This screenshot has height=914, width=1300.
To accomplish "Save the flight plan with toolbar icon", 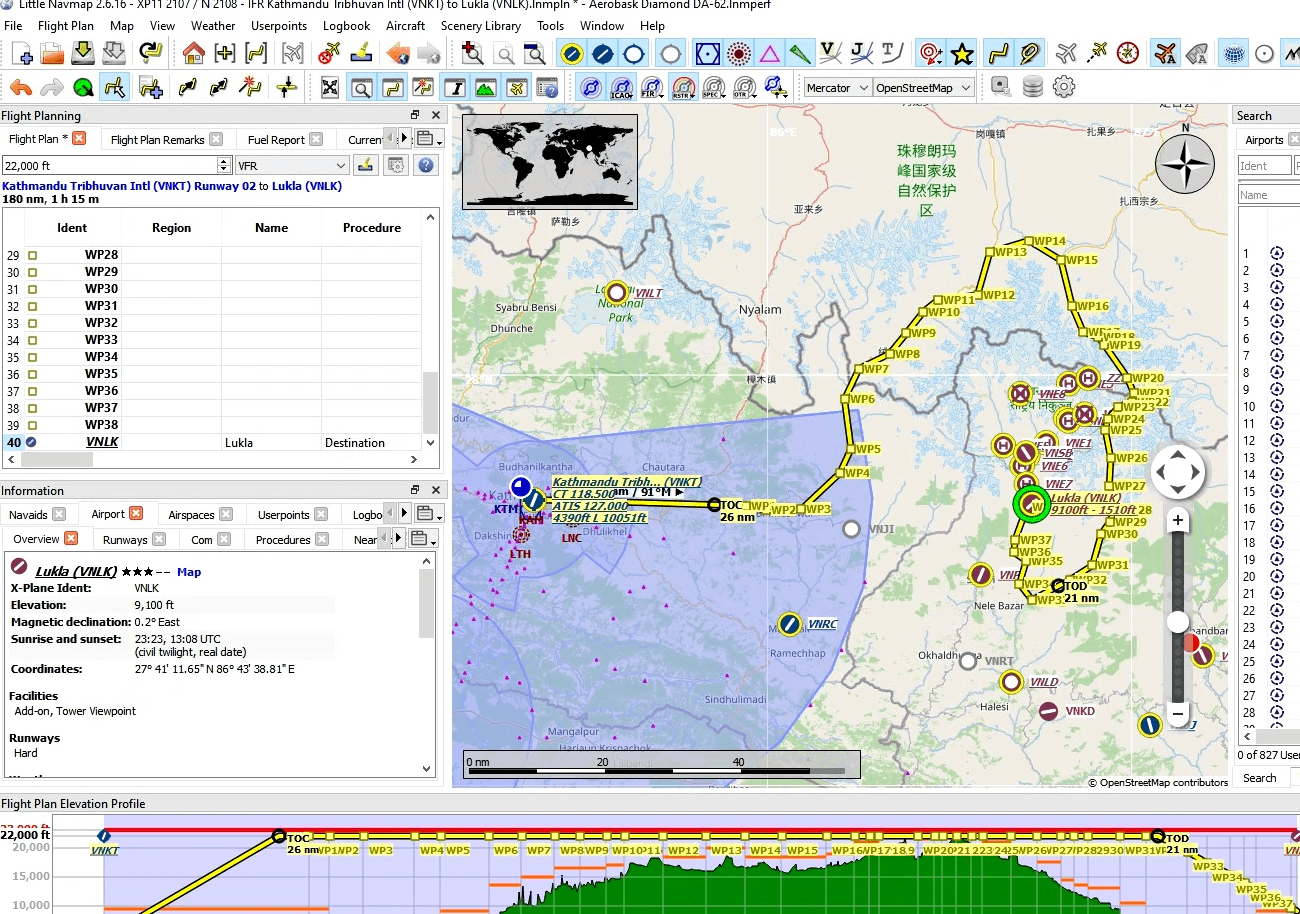I will (83, 53).
